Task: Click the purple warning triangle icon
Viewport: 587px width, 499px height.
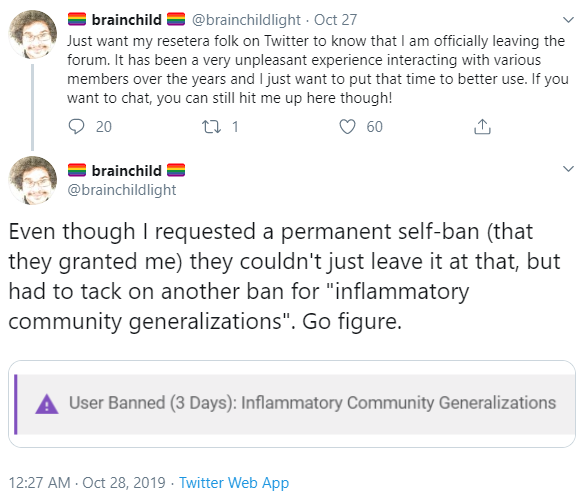Action: pos(47,404)
